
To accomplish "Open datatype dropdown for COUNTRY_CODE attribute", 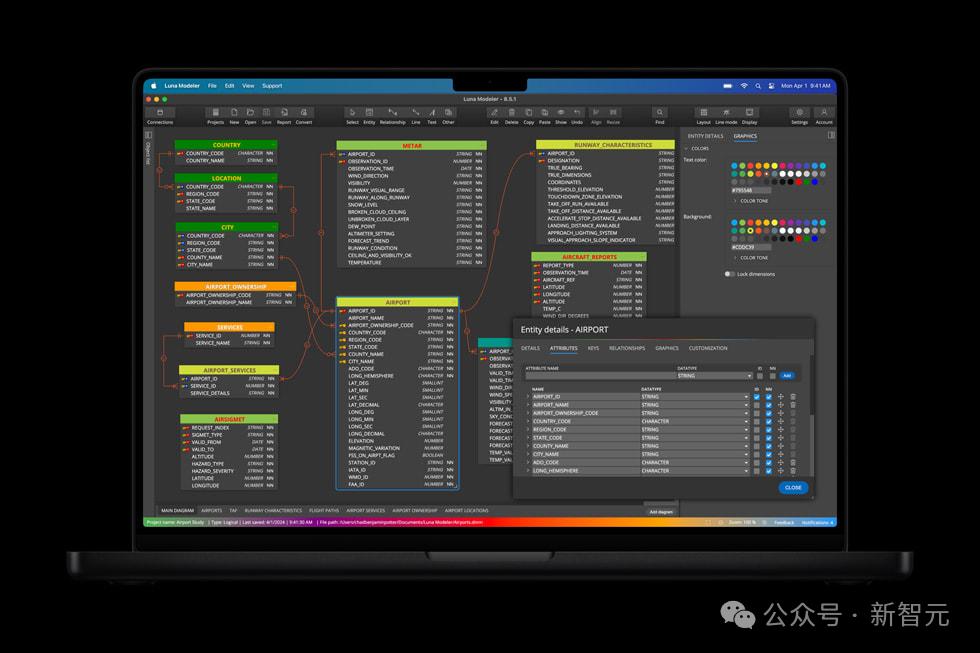I will coord(694,421).
